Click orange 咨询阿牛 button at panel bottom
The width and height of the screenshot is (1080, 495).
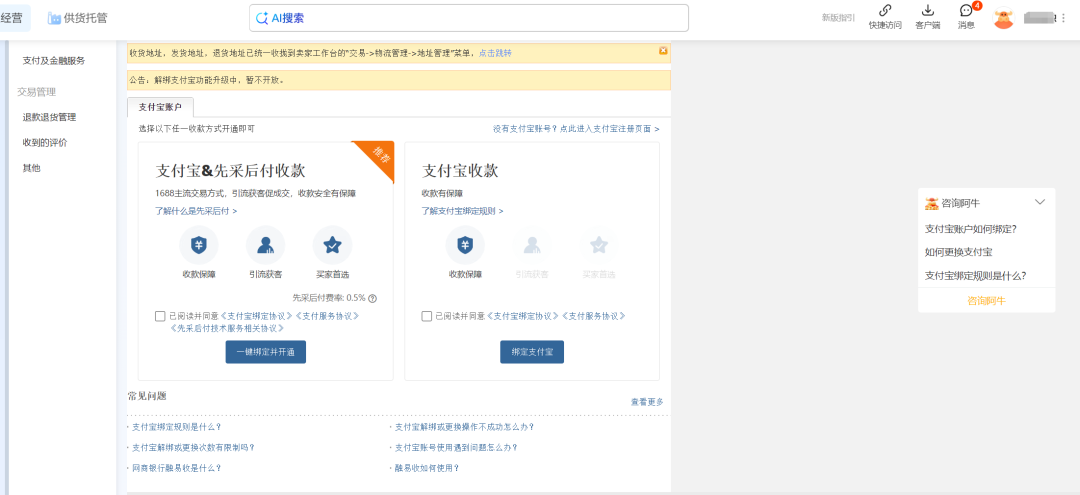click(986, 300)
